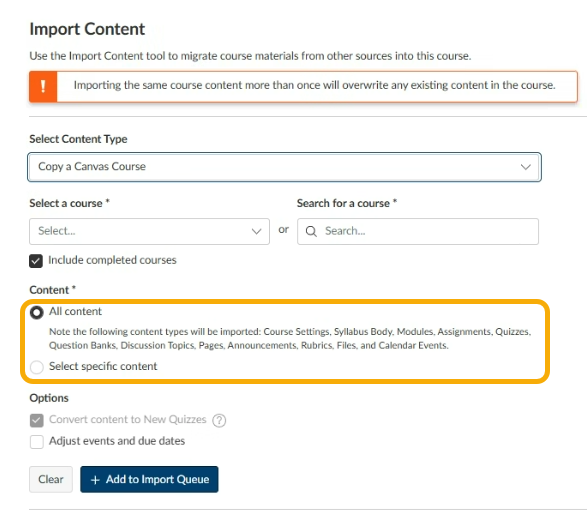Click the plus icon on Add to Import Queue
Screen dimensions: 587x515
click(x=95, y=480)
